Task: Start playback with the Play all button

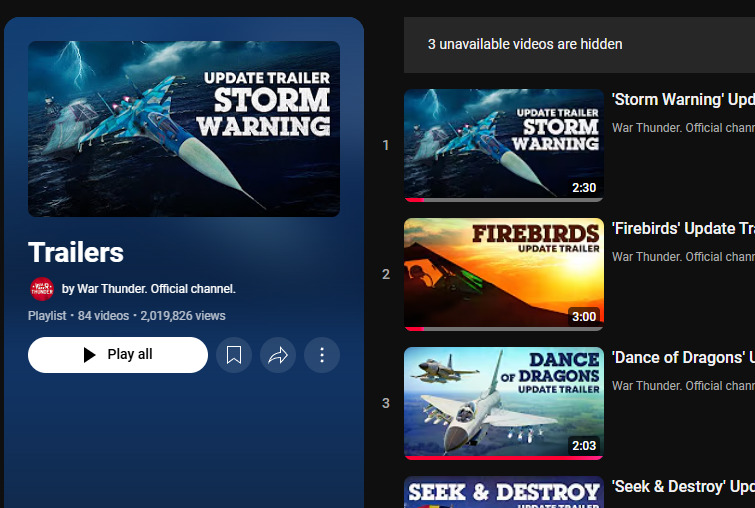Action: [118, 355]
